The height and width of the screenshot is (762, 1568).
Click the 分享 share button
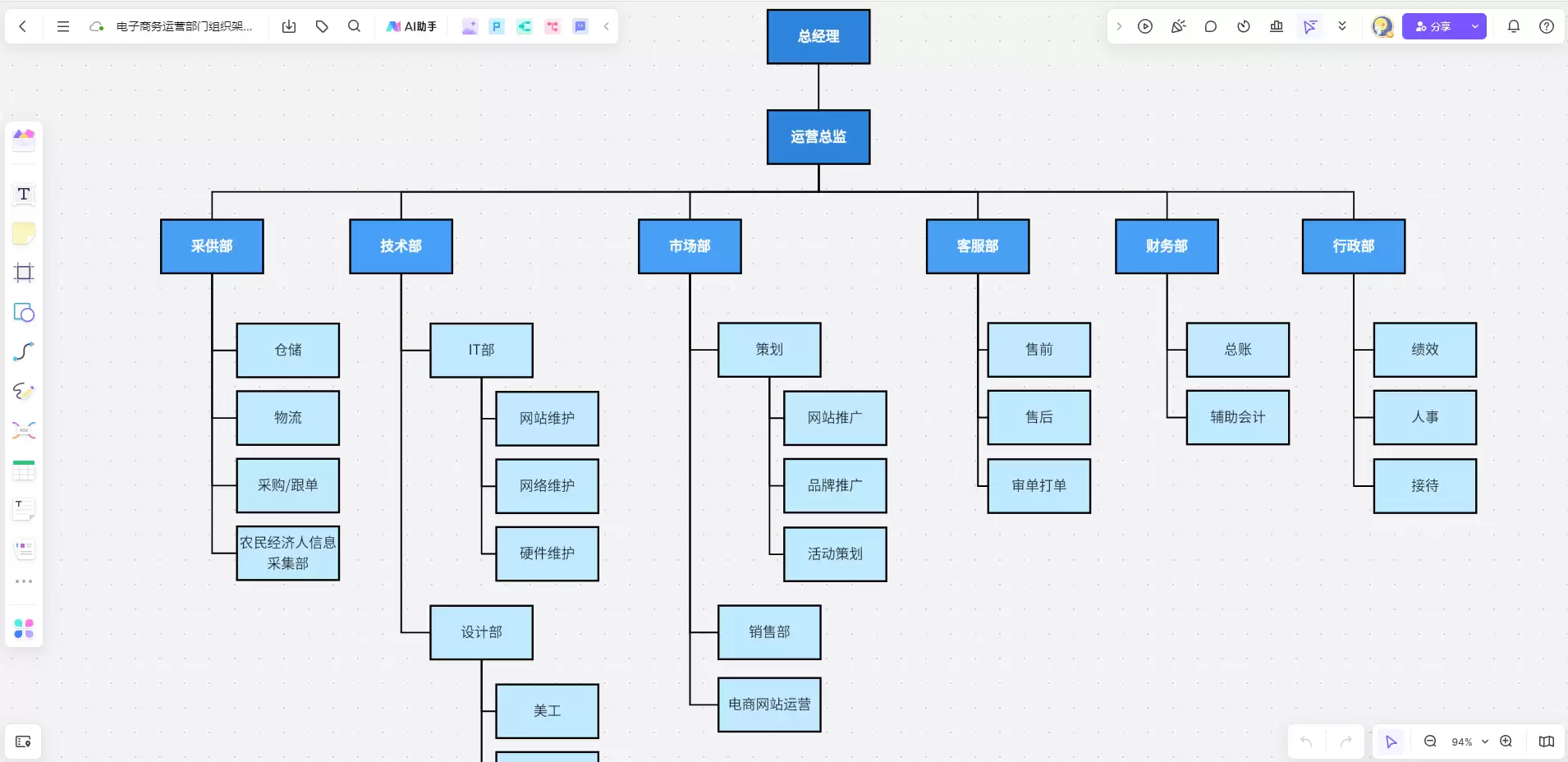tap(1434, 26)
